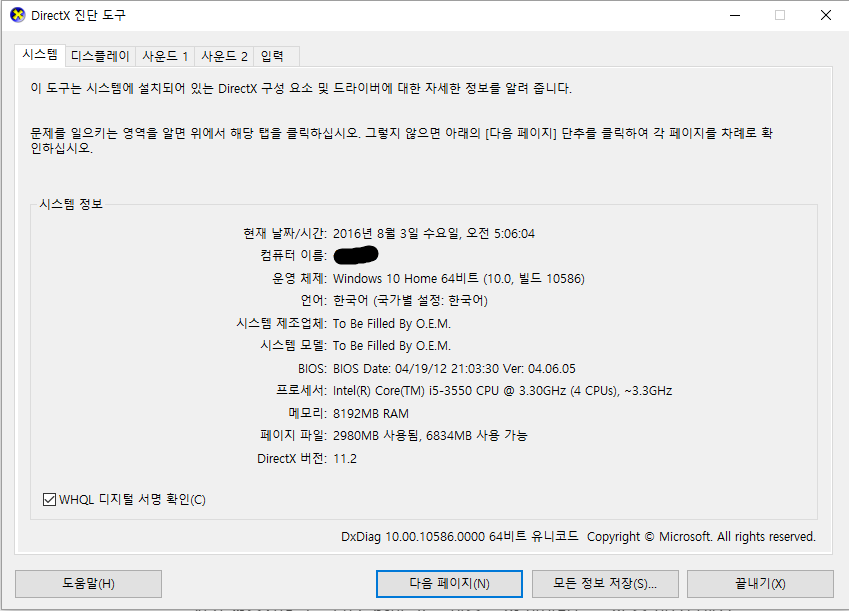The image size is (849, 611).
Task: Go to the 사운드 2 tab
Action: (x=224, y=56)
